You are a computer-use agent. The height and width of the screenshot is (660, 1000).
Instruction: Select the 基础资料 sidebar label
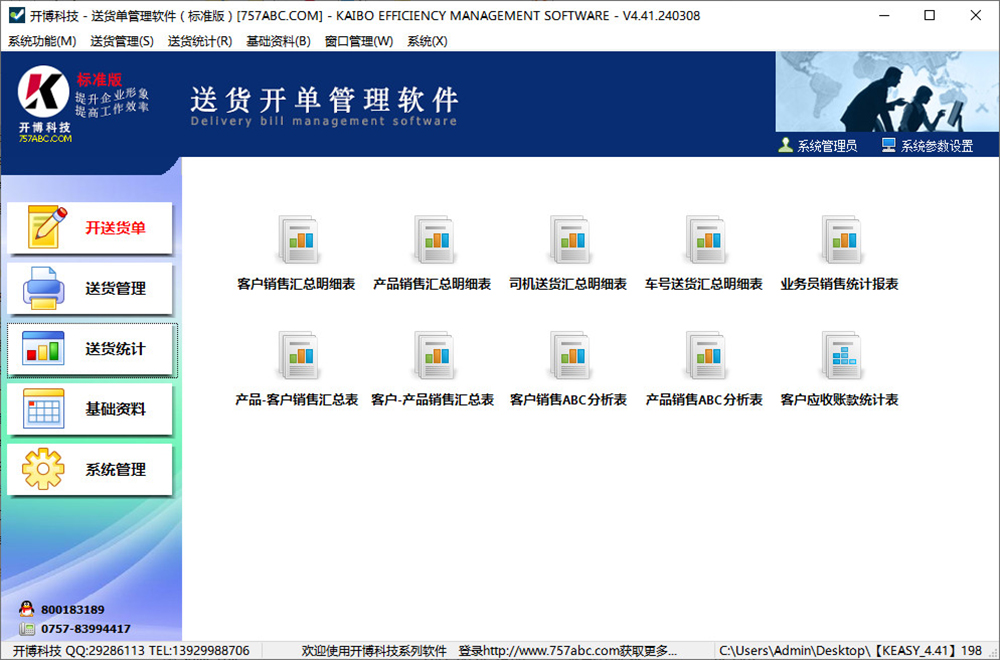tap(115, 409)
